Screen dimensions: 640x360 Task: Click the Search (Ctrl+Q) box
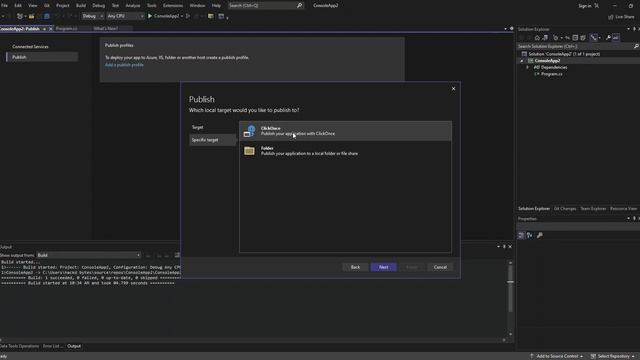pos(265,6)
